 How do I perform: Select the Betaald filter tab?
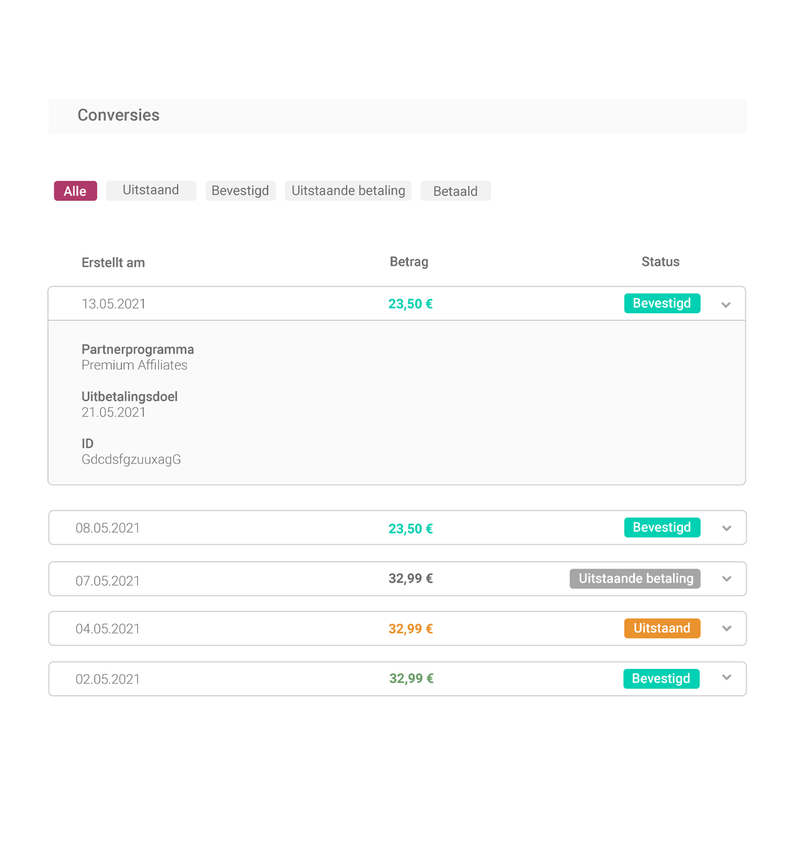tap(455, 191)
